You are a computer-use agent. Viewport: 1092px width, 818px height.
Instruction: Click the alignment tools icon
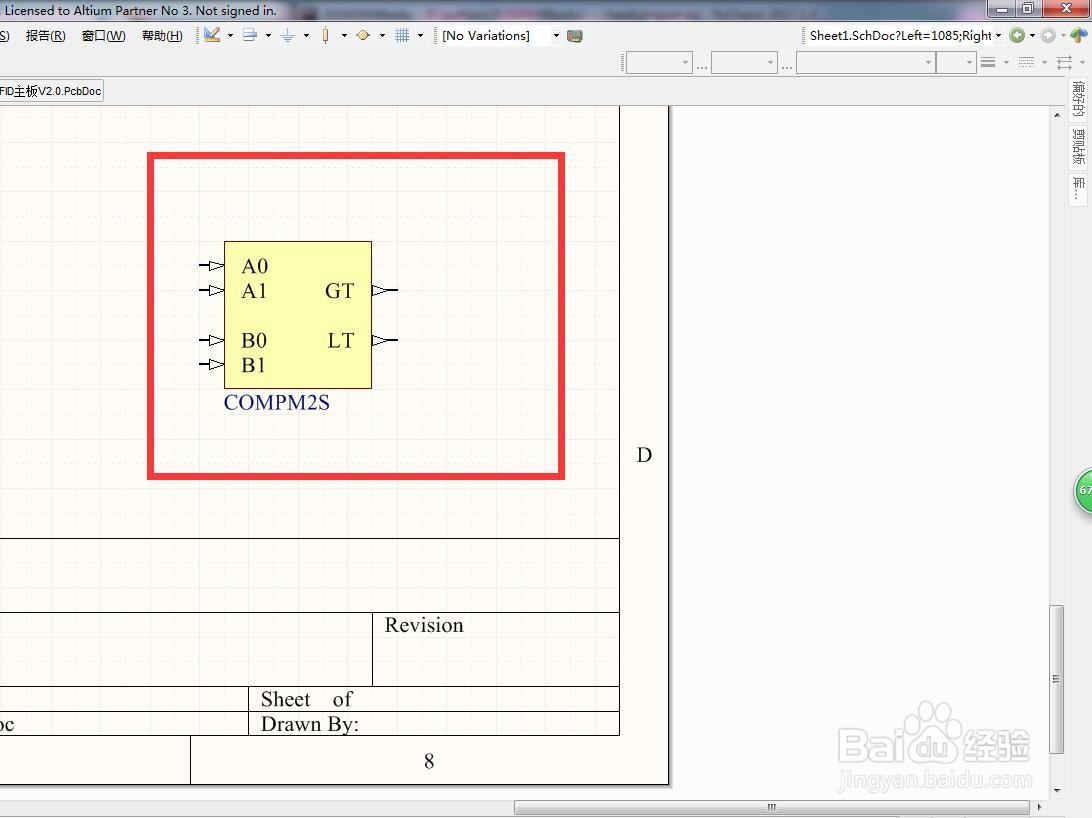(x=250, y=35)
